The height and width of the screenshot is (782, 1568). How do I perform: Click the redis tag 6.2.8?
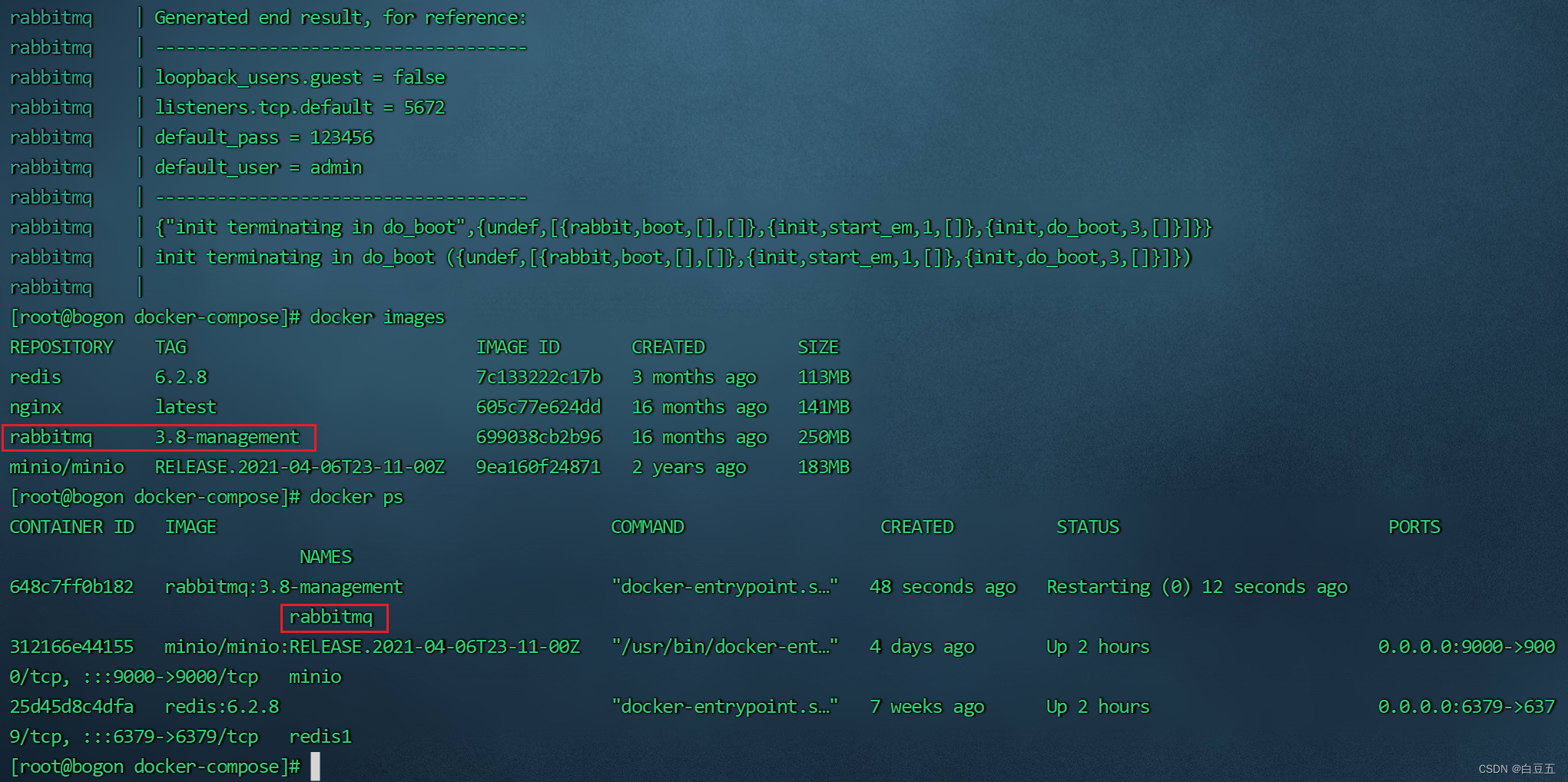(181, 377)
